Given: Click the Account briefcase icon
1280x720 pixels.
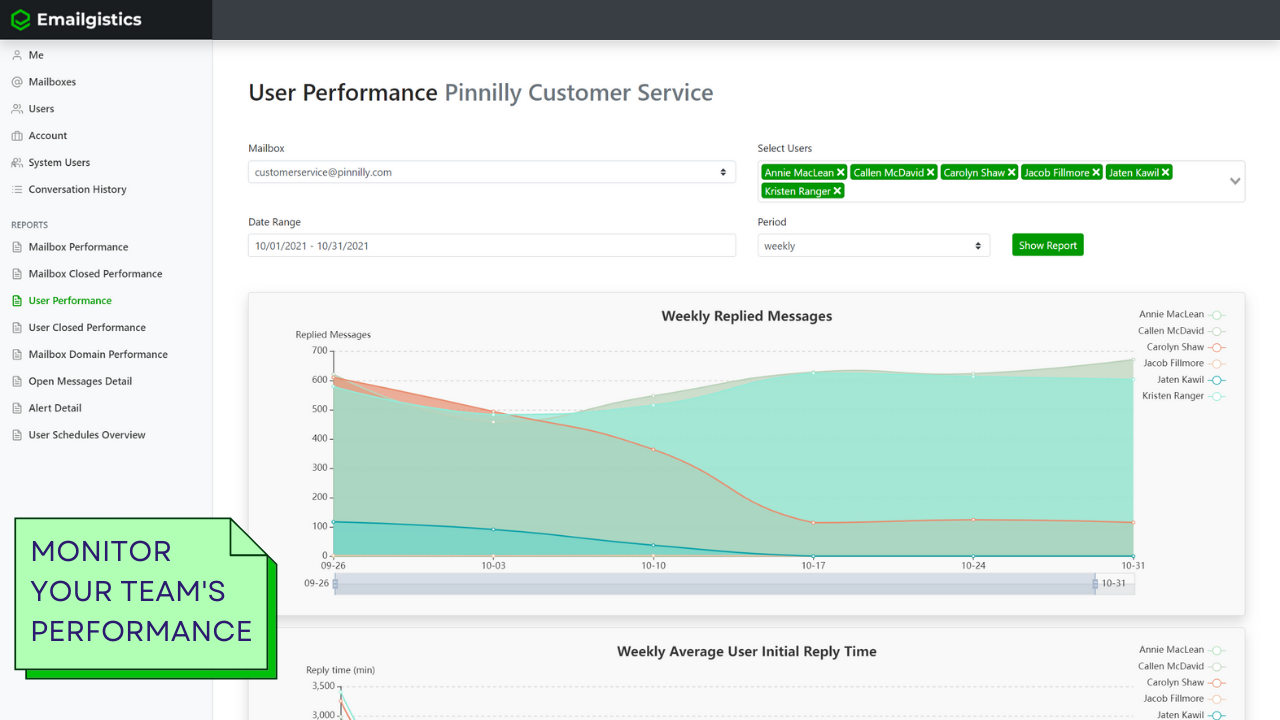Looking at the screenshot, I should (x=17, y=136).
